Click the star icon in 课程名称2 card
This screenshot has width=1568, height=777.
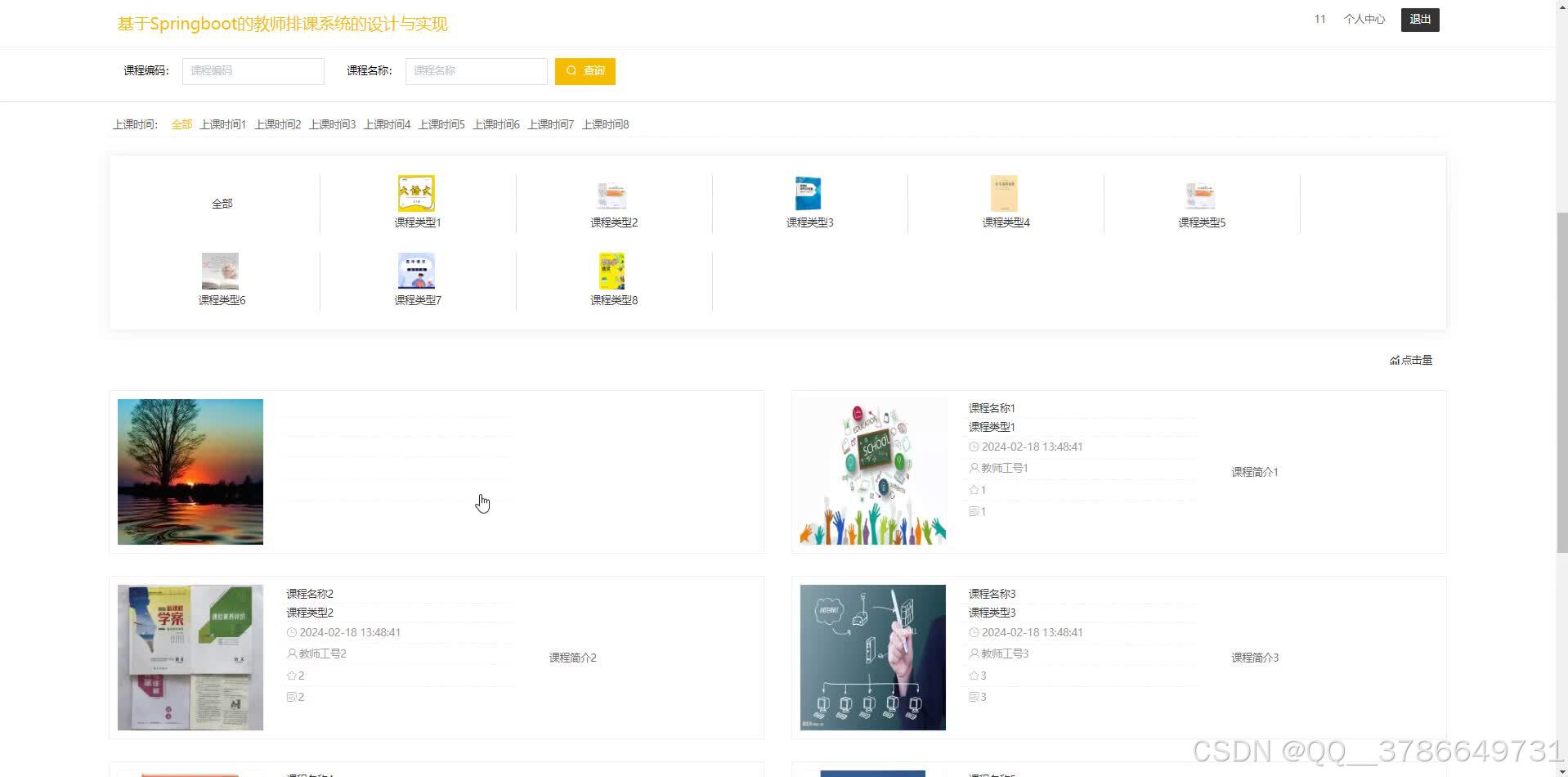pyautogui.click(x=292, y=676)
